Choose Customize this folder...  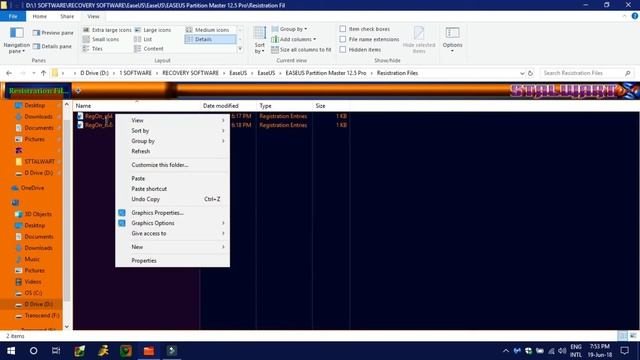[172, 165]
